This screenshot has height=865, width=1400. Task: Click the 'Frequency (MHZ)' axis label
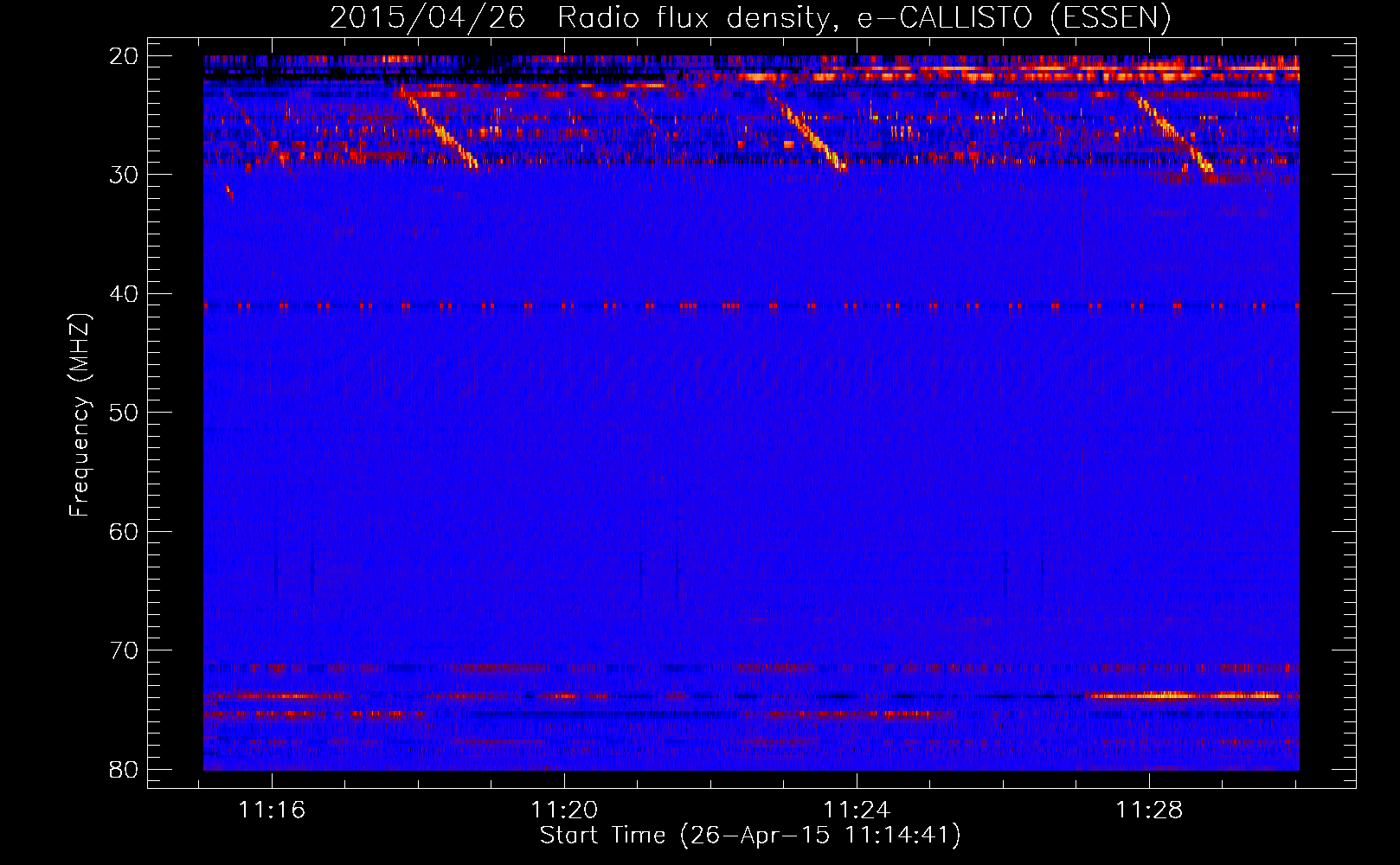pyautogui.click(x=79, y=415)
